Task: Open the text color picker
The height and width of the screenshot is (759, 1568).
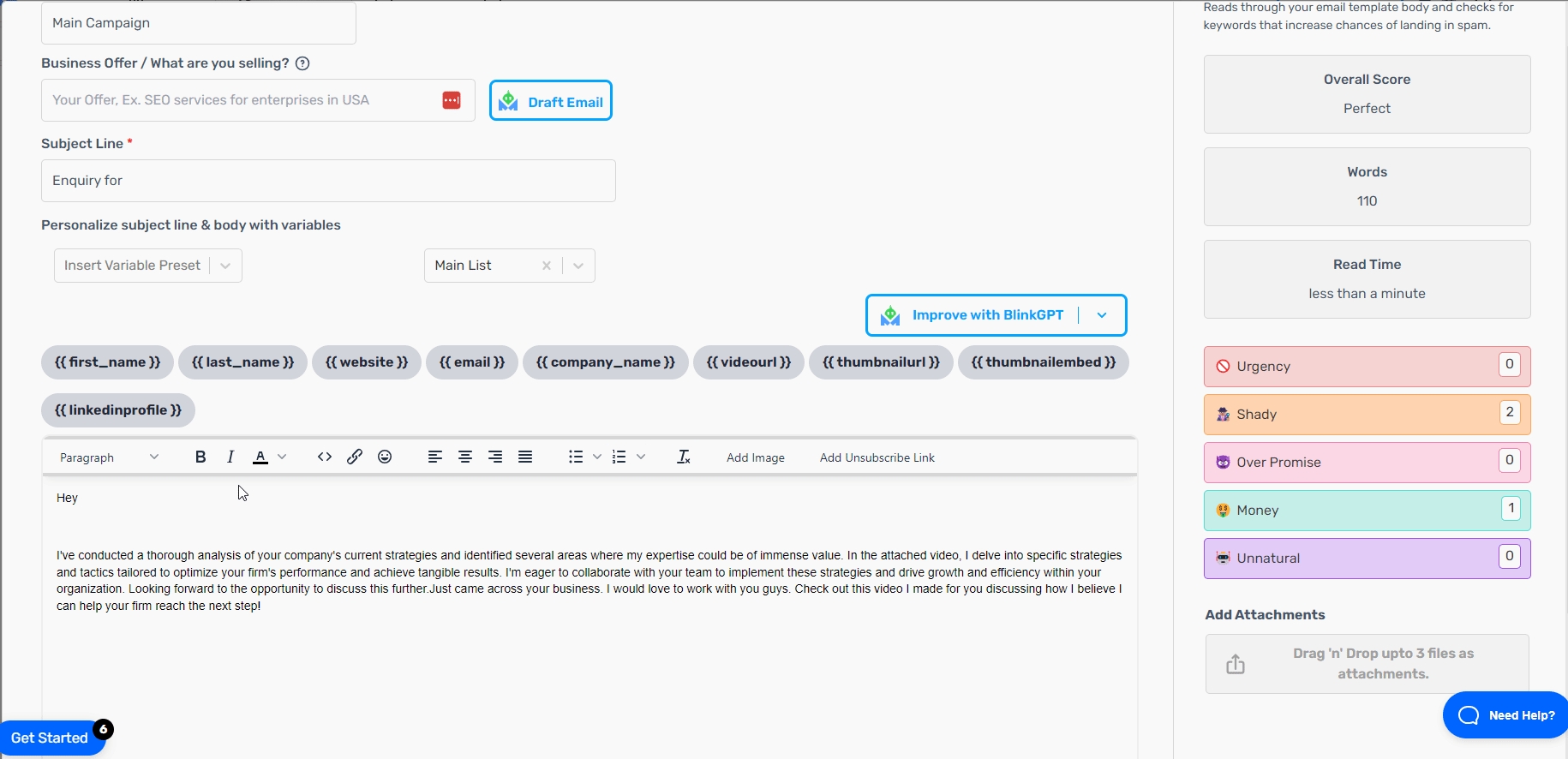Action: (261, 457)
